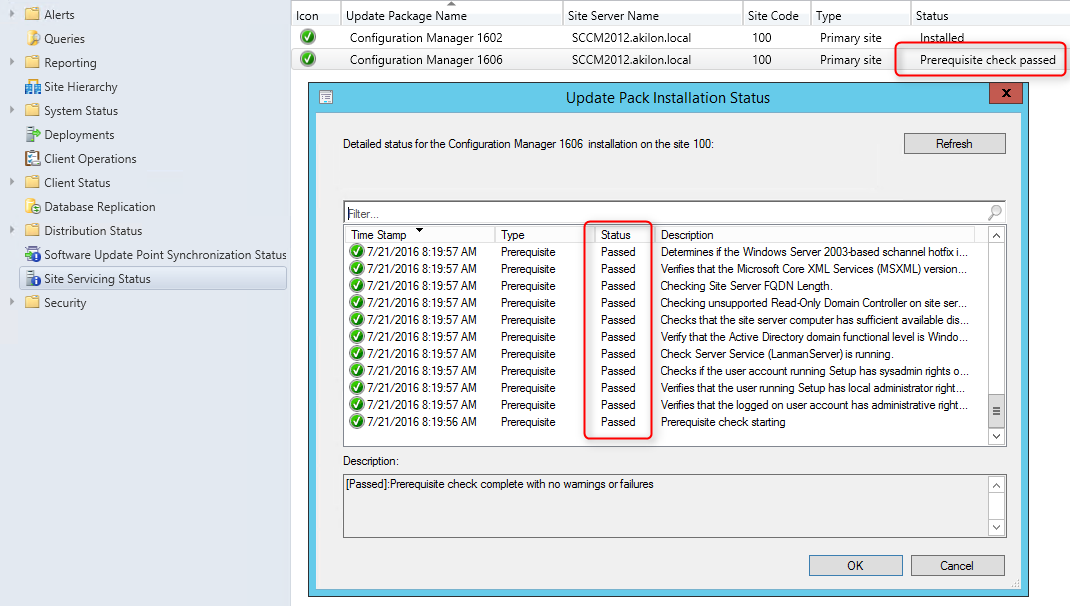This screenshot has height=606, width=1070.
Task: Expand the Alerts tree node
Action: click(12, 14)
